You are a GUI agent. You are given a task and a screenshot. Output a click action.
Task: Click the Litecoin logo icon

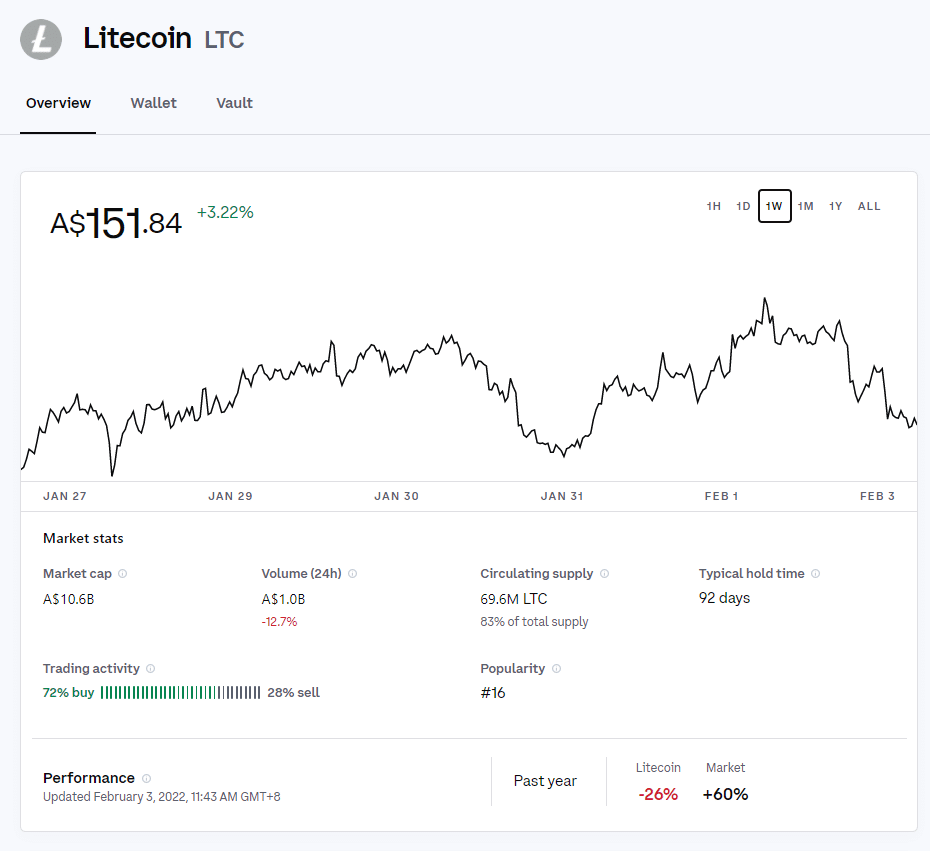click(41, 40)
